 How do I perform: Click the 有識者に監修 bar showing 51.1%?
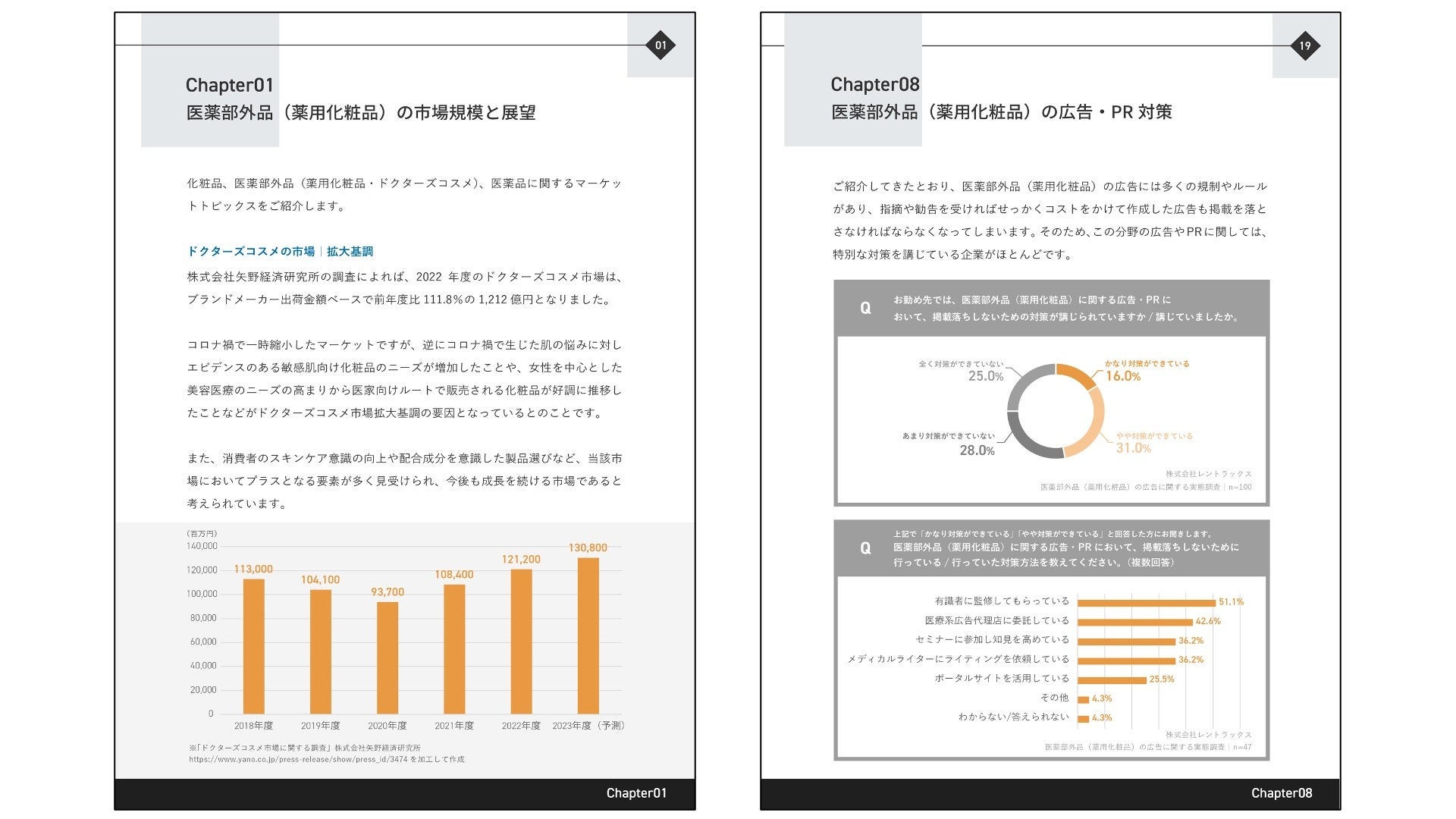[x=1146, y=603]
